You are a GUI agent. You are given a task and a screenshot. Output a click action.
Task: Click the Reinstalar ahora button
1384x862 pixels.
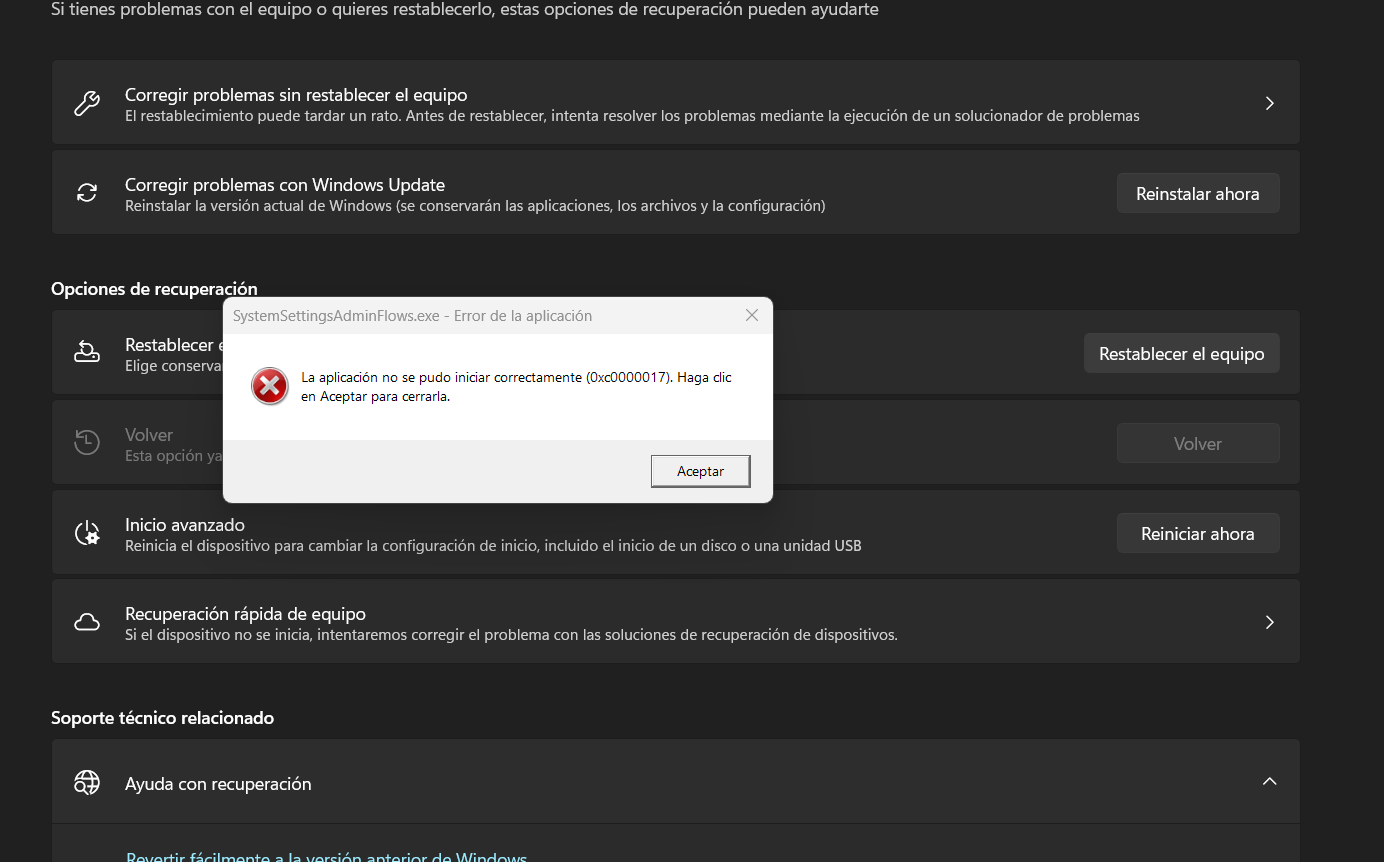tap(1198, 193)
